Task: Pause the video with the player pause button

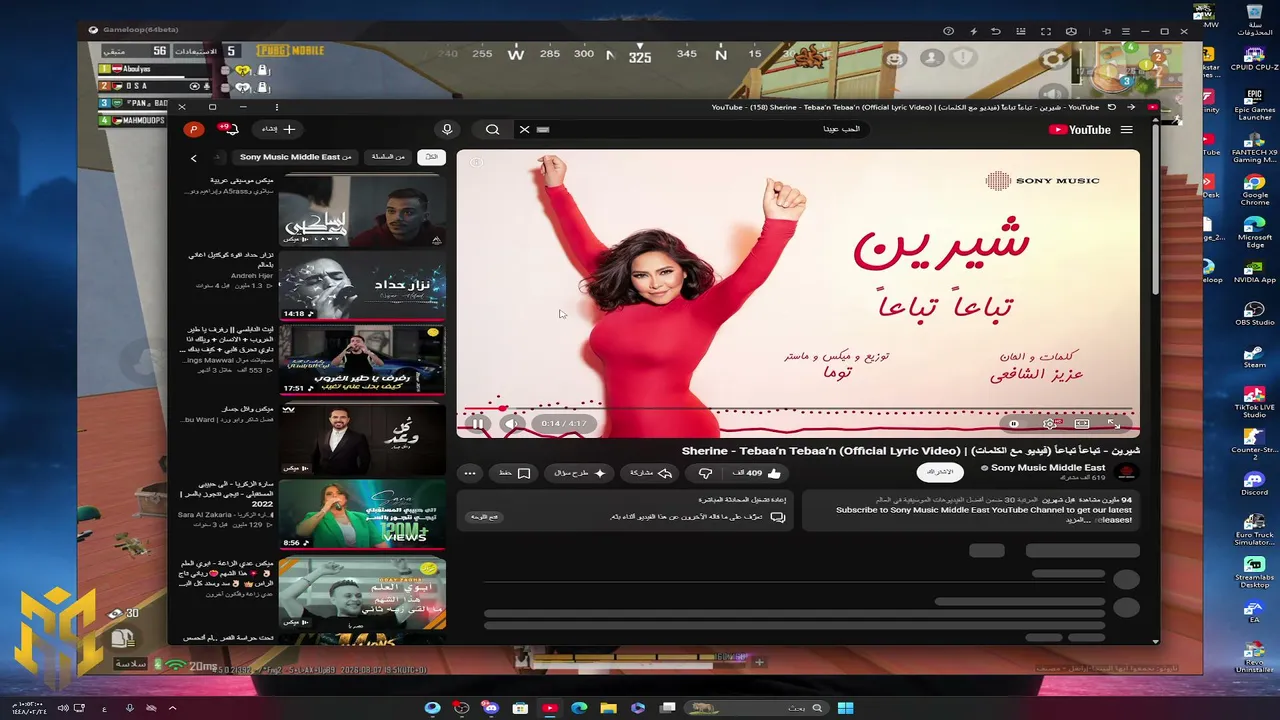Action: point(478,424)
